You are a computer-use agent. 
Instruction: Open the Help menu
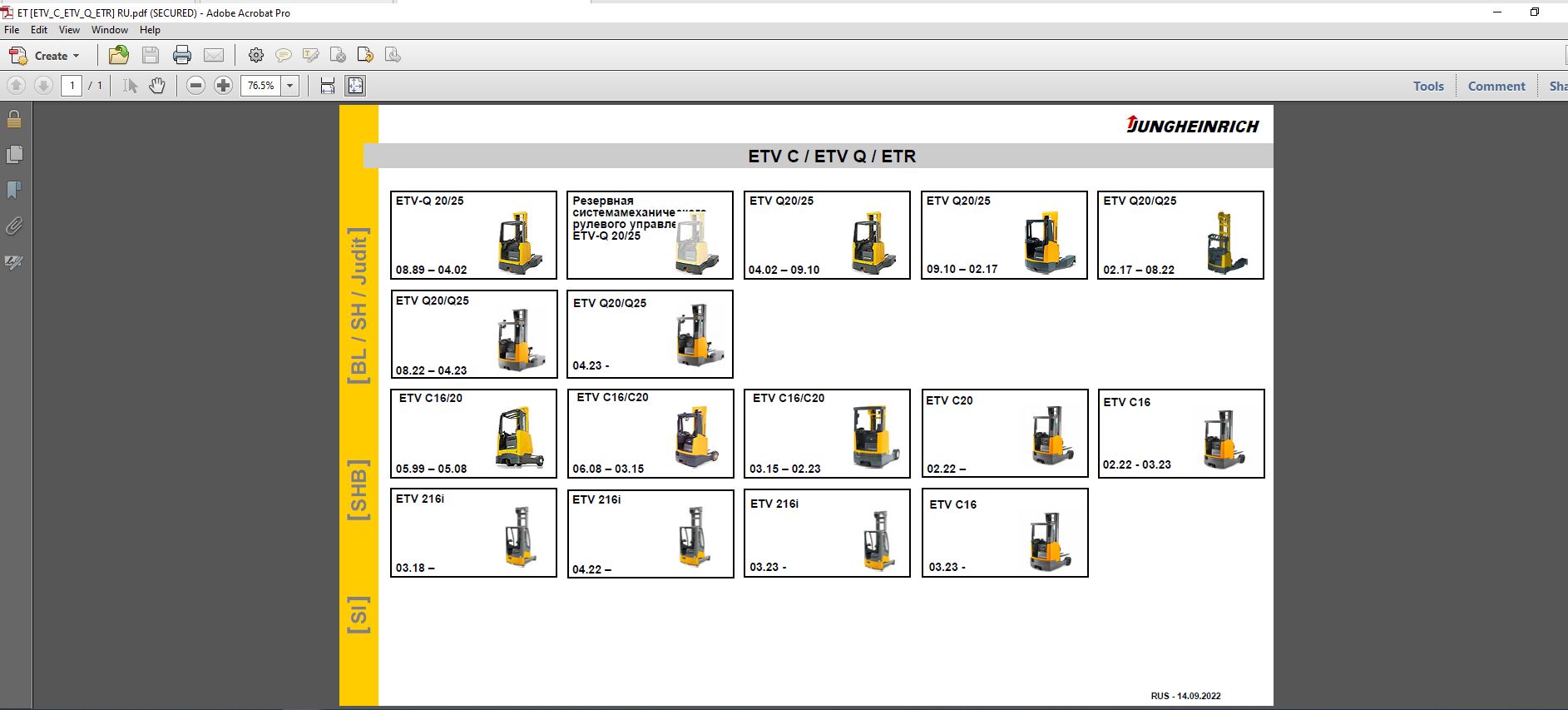(150, 30)
